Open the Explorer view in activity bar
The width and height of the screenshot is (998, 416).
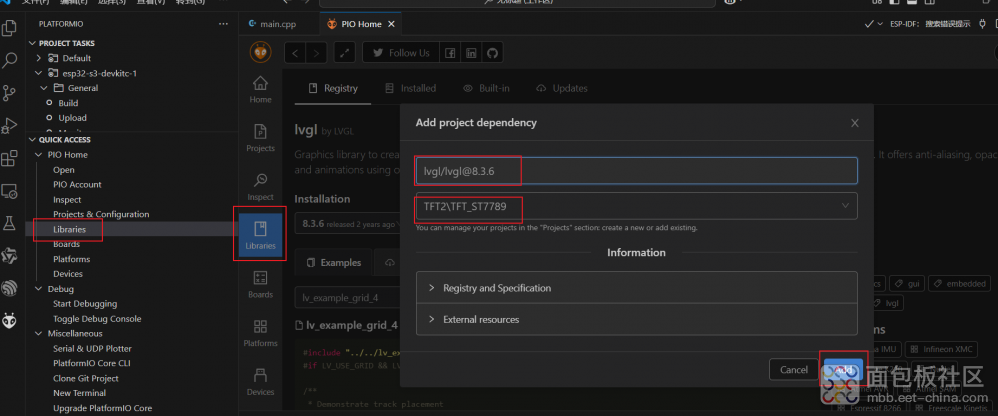[11, 28]
